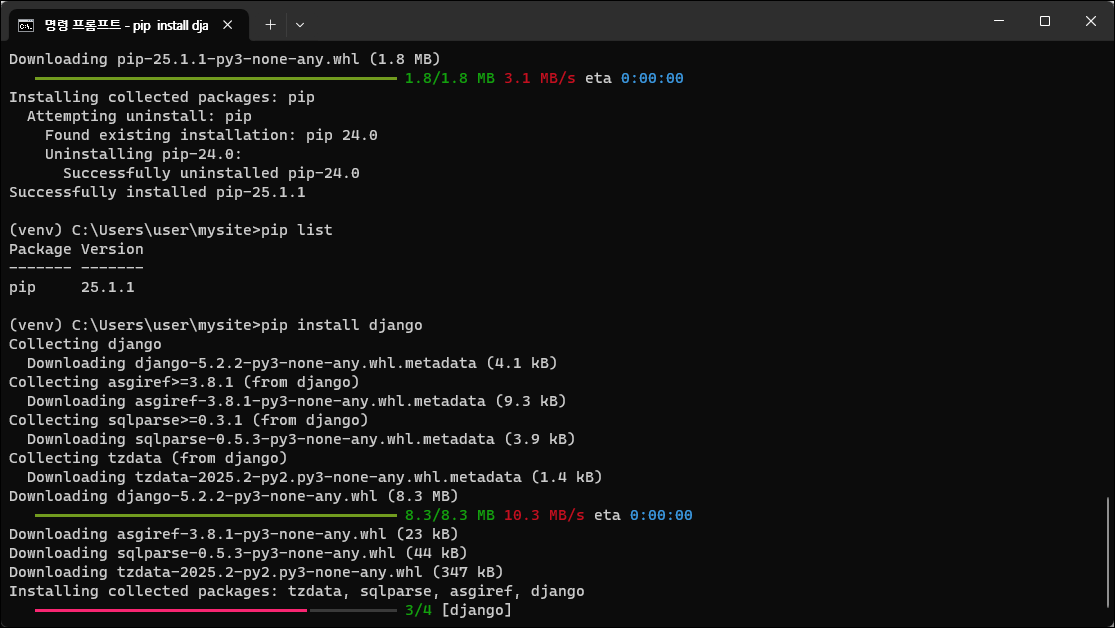1115x628 pixels.
Task: Maximize the terminal window
Action: [x=1044, y=21]
